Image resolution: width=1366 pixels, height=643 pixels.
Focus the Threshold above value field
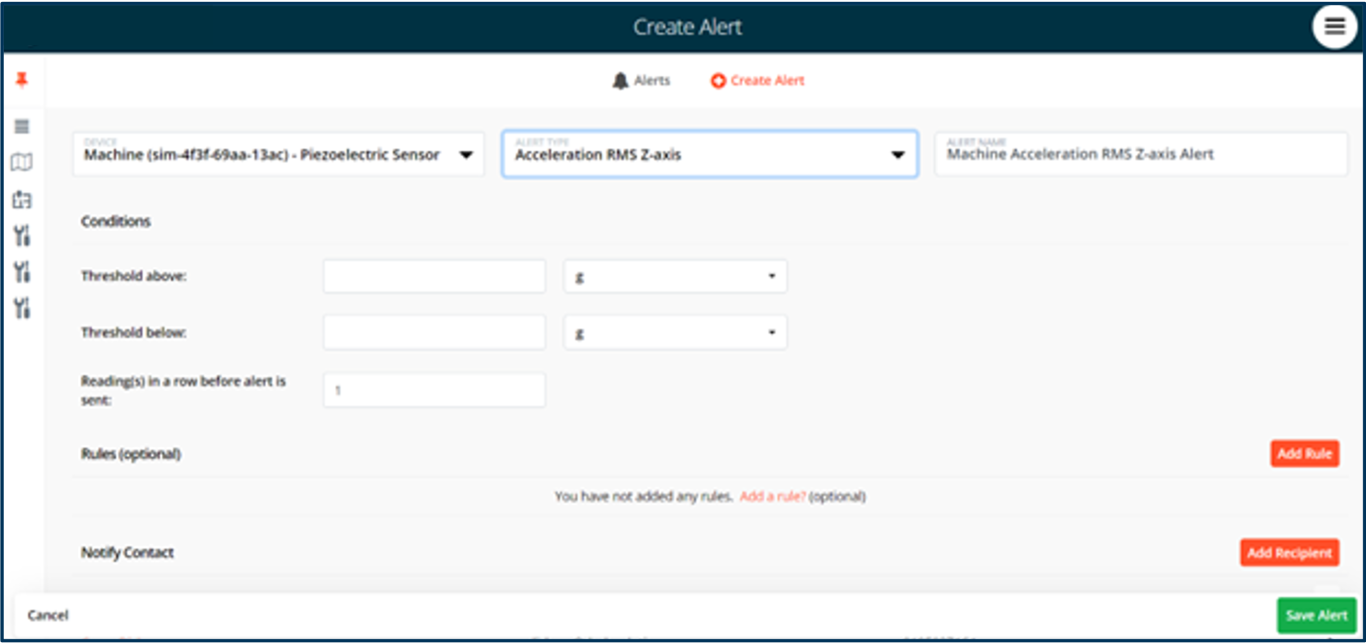tap(434, 277)
